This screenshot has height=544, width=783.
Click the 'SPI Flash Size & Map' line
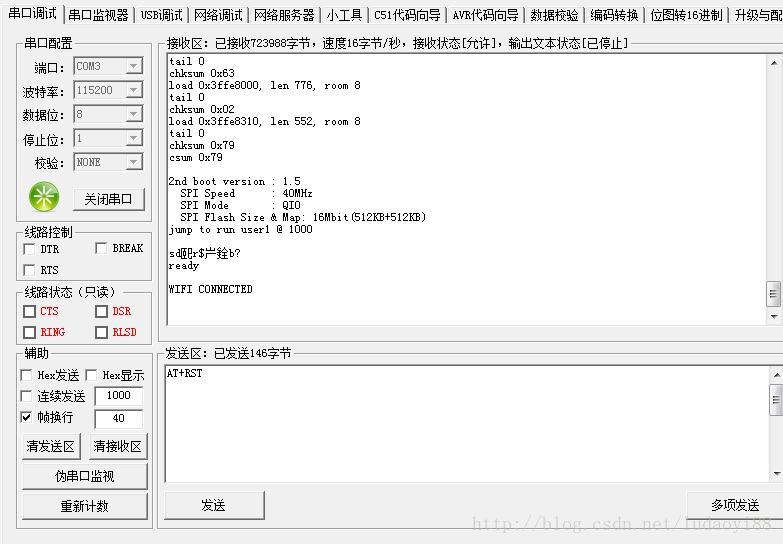point(303,217)
